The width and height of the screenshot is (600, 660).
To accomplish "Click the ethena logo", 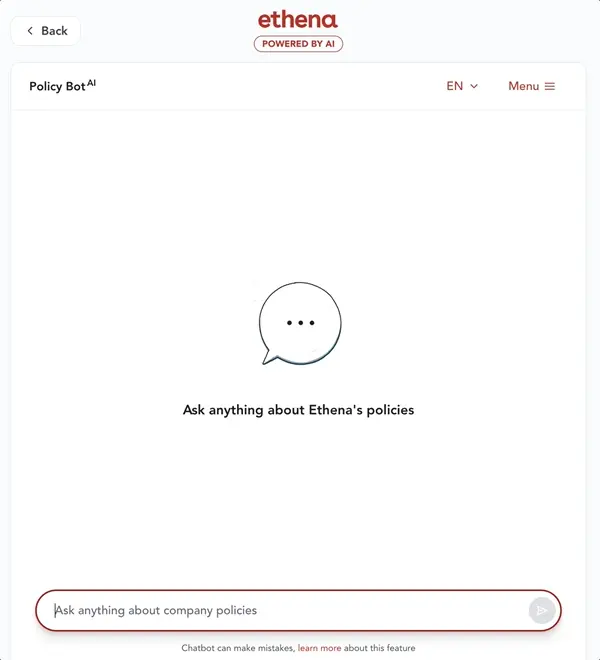I will coord(298,20).
